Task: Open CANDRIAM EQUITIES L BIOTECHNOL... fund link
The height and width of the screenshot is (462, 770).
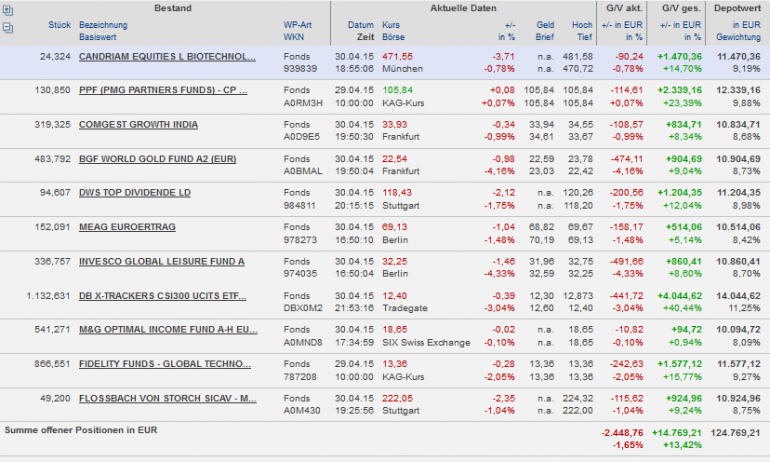Action: (x=167, y=56)
